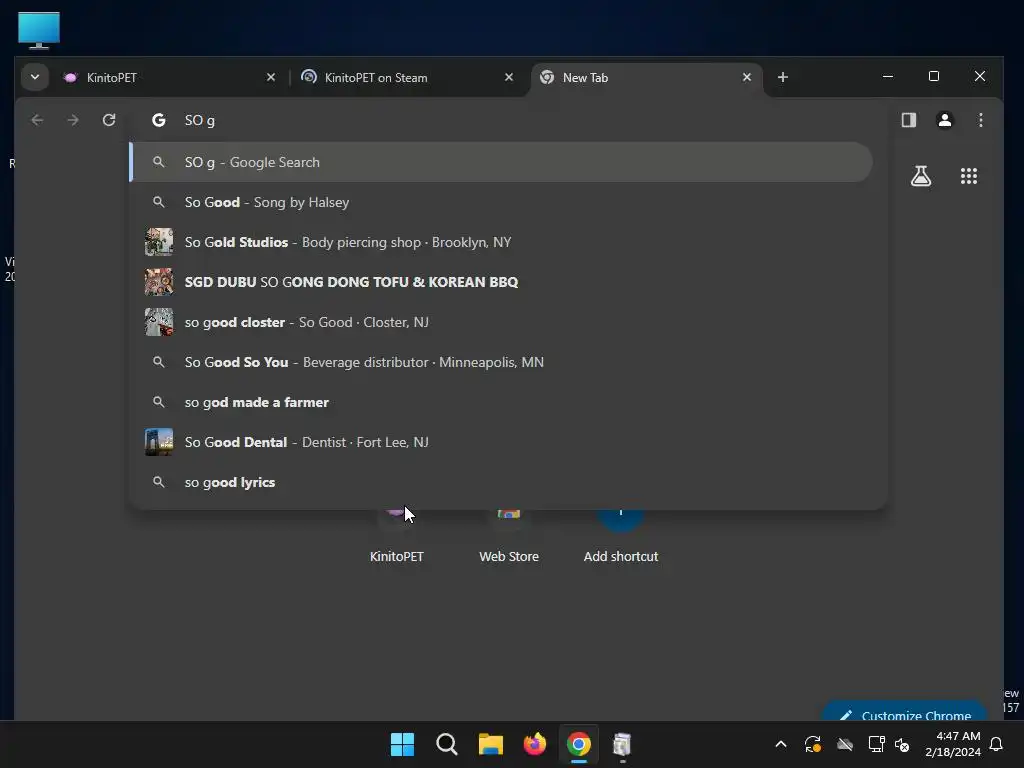This screenshot has width=1024, height=768.
Task: Open the Windows Start menu
Action: click(x=402, y=744)
